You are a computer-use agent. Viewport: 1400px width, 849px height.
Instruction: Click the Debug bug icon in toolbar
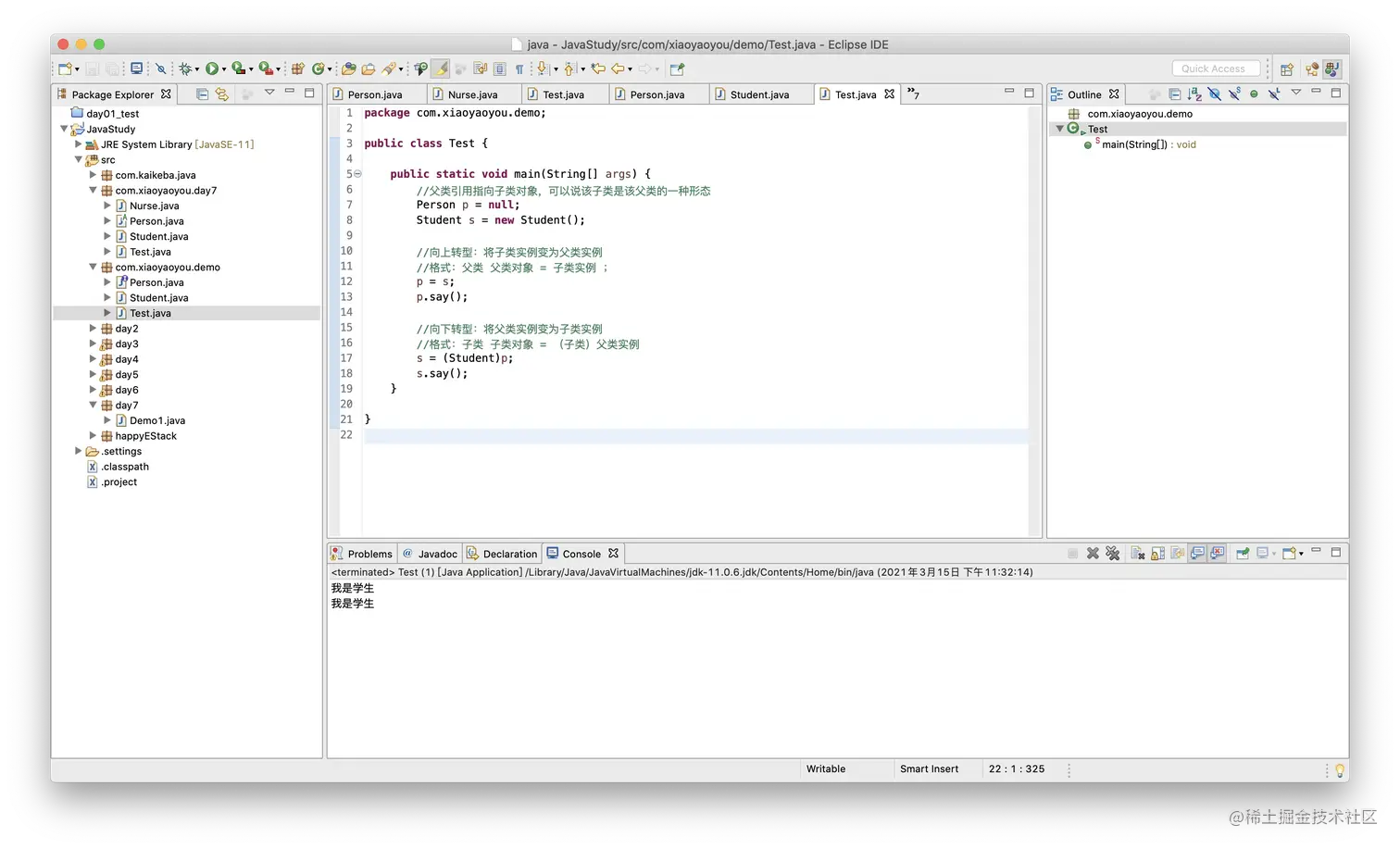click(185, 69)
